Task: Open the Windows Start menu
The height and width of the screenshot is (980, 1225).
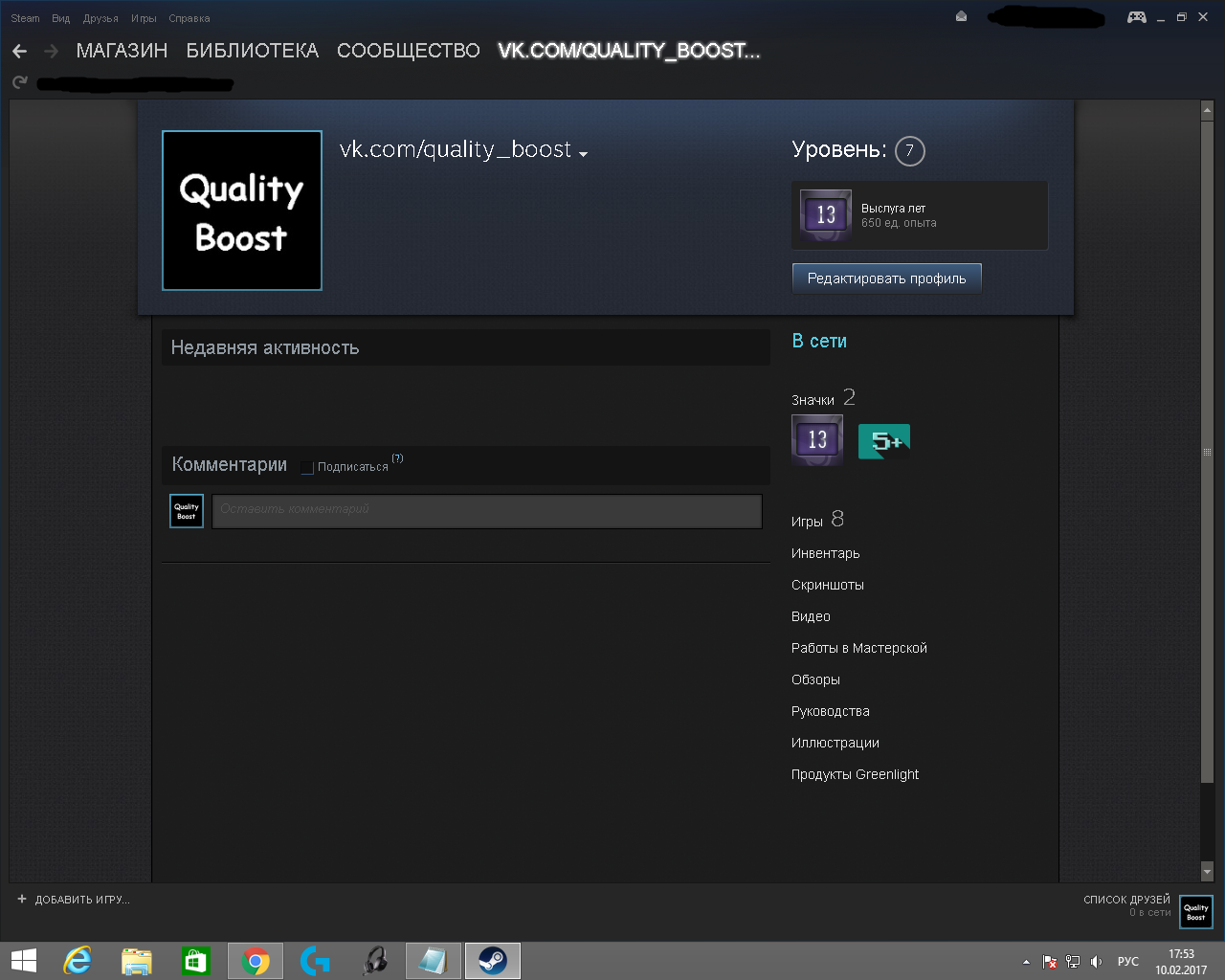Action: coord(24,961)
